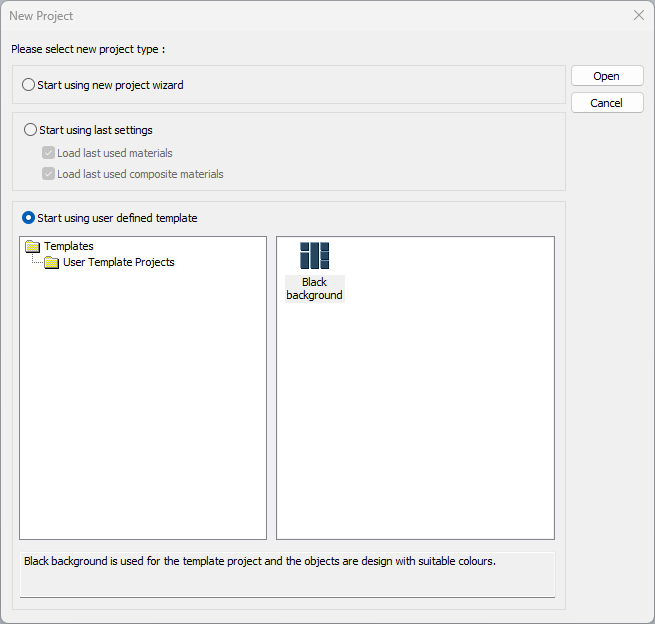This screenshot has width=655, height=624.
Task: Select "Start using user defined template" radio button
Action: coord(28,218)
